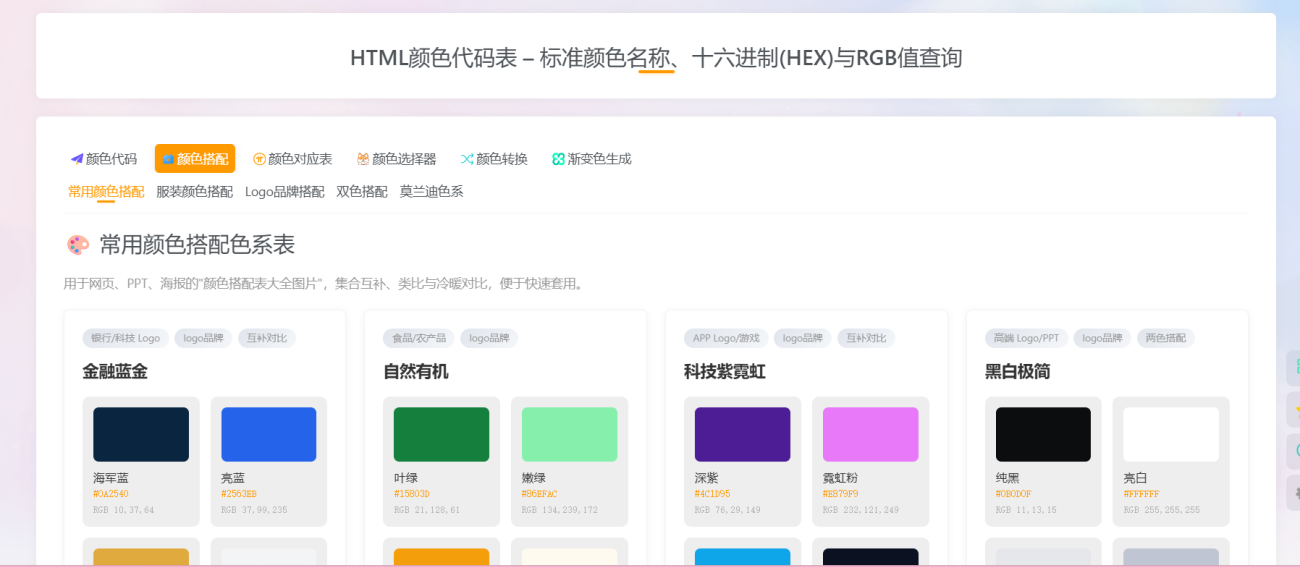
Task: Click the logo品牌 tag in 自然有机 card
Action: [489, 338]
